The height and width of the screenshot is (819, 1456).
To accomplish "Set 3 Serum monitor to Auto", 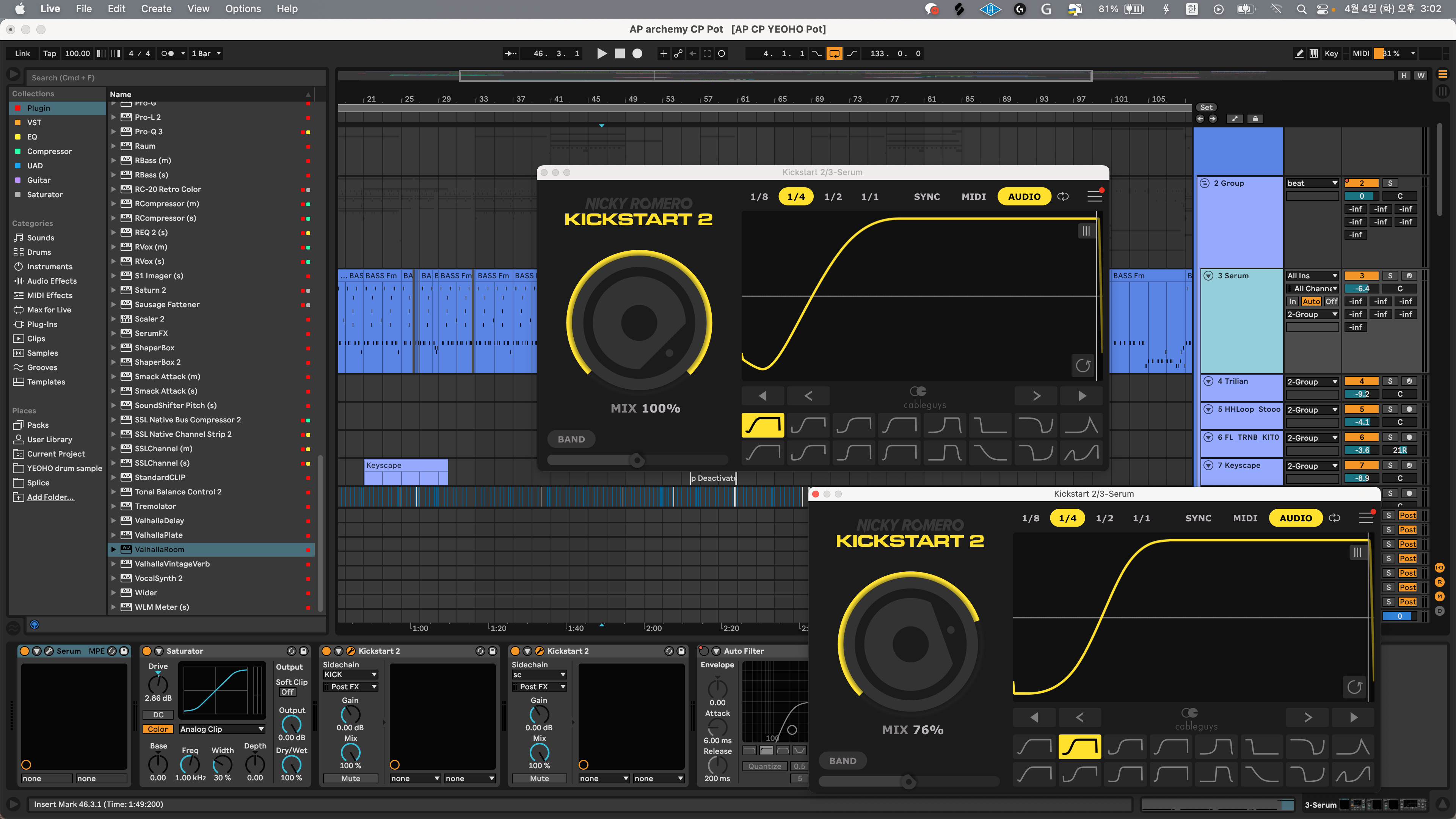I will click(x=1311, y=302).
